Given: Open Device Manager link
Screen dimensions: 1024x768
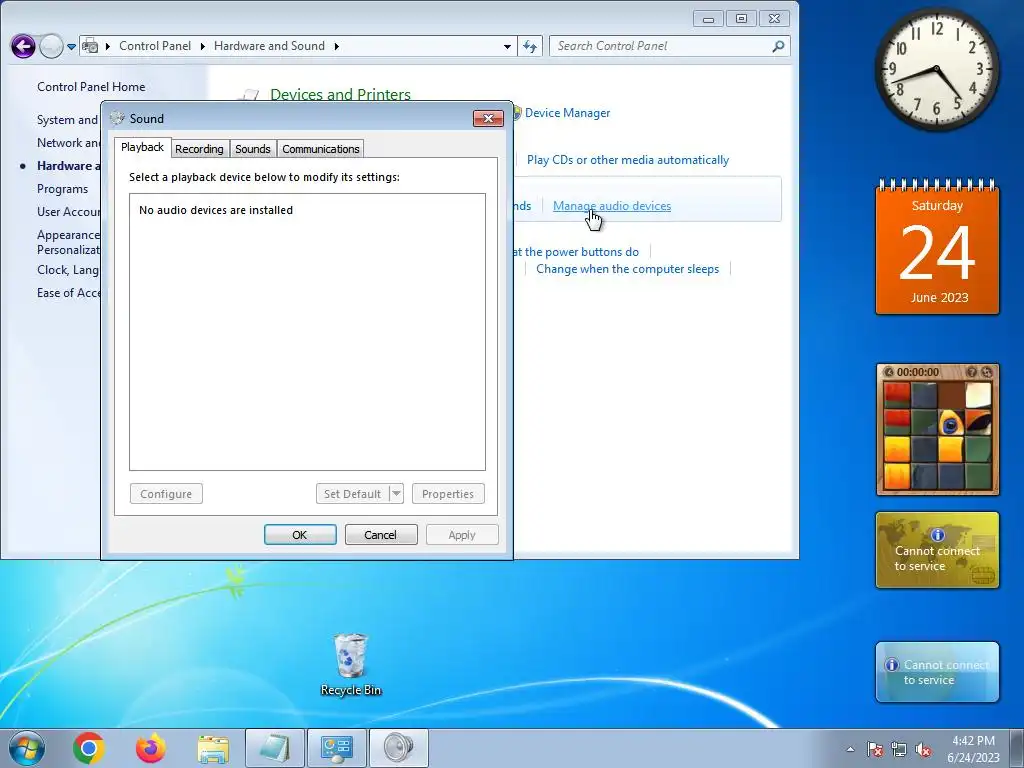Looking at the screenshot, I should [x=567, y=113].
